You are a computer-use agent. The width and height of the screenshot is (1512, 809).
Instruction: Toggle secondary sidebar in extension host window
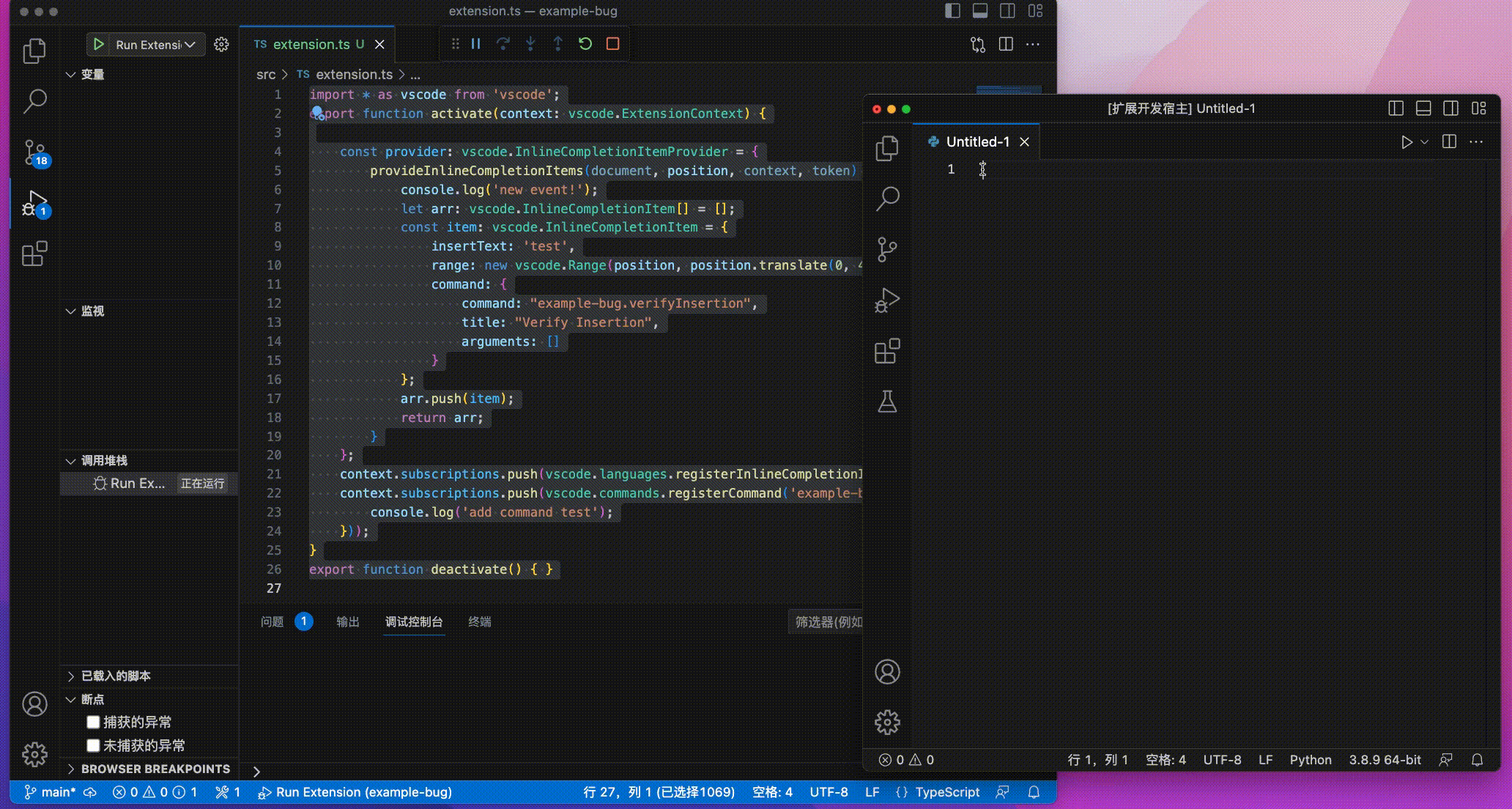click(x=1450, y=108)
